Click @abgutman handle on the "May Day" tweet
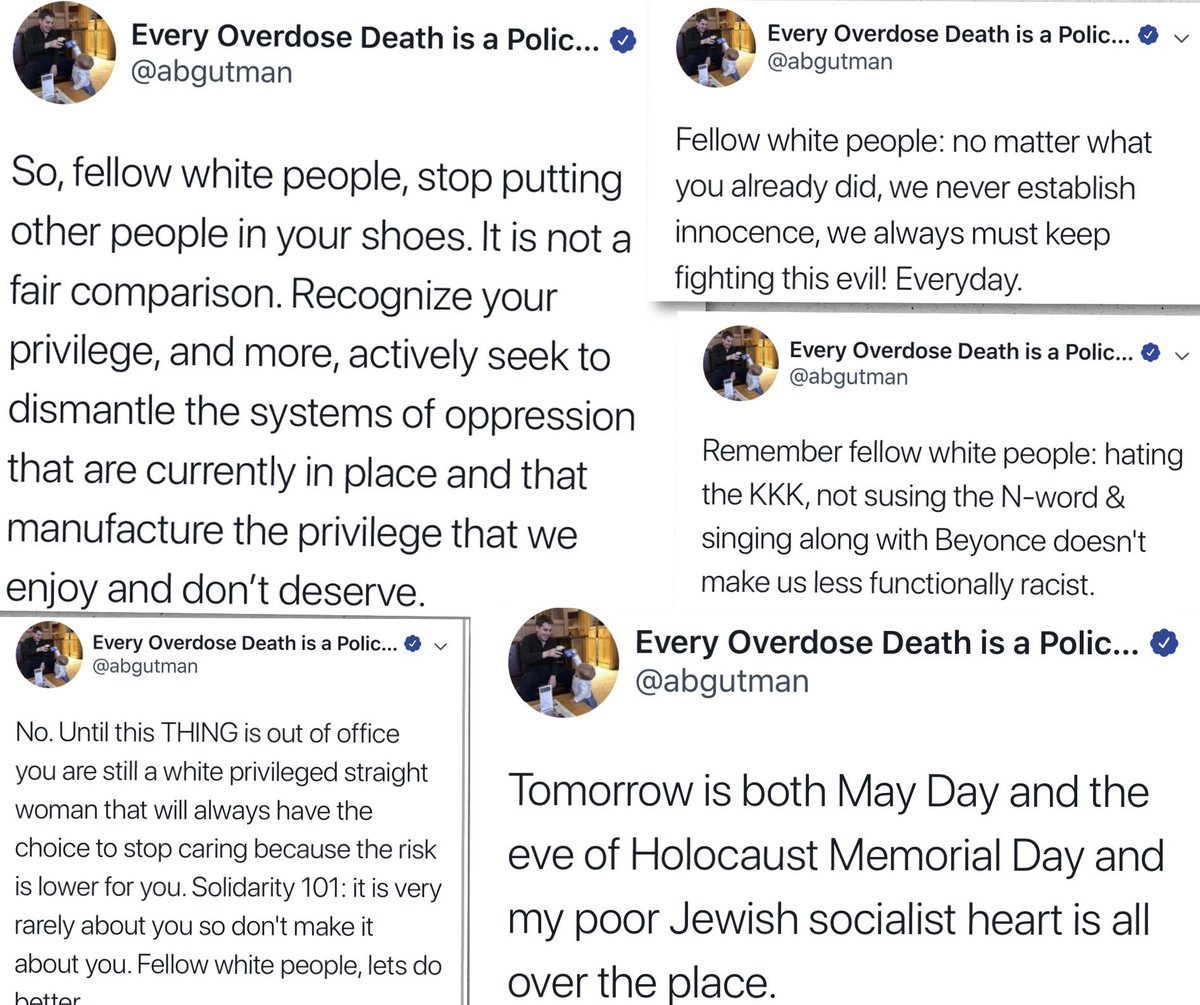Image resolution: width=1200 pixels, height=1005 pixels. click(x=722, y=680)
